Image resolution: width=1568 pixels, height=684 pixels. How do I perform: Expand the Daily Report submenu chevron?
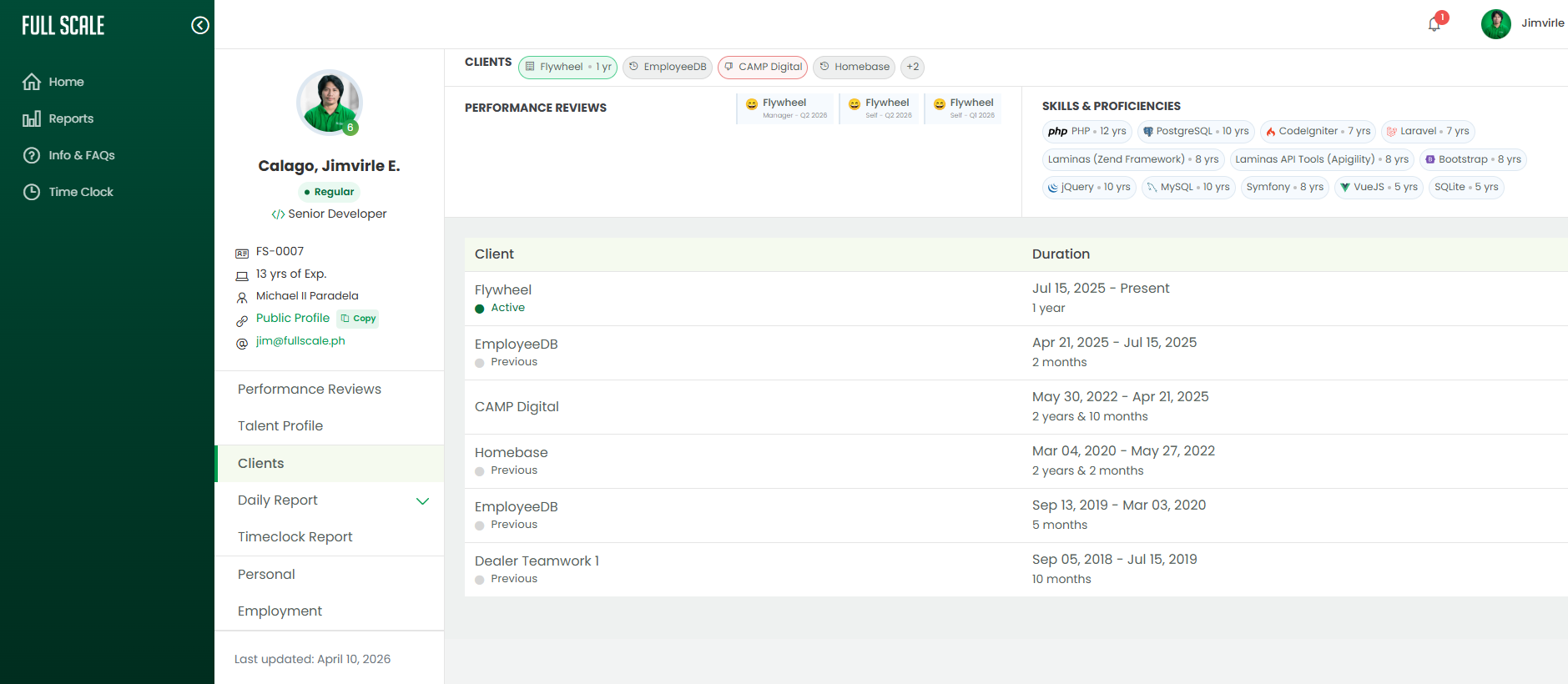[x=422, y=500]
